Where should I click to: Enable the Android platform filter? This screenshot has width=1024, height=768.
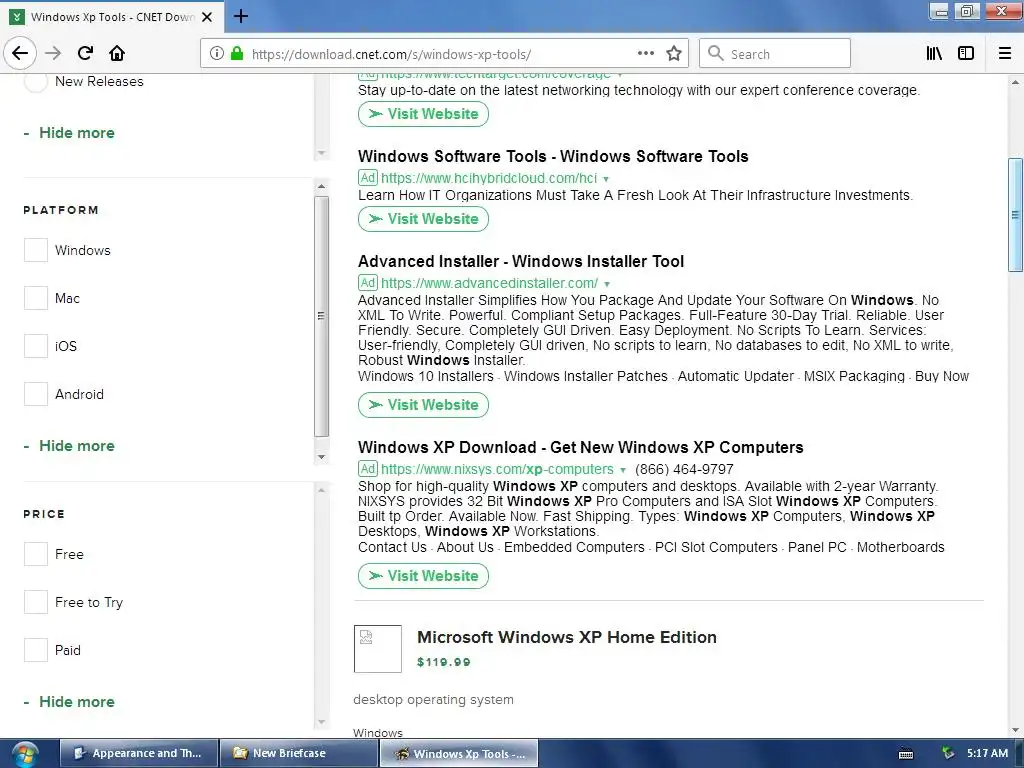pyautogui.click(x=36, y=394)
